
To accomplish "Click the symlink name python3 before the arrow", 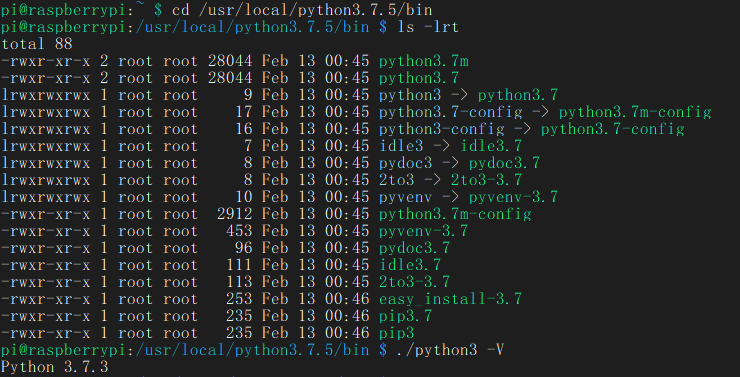I will (410, 95).
